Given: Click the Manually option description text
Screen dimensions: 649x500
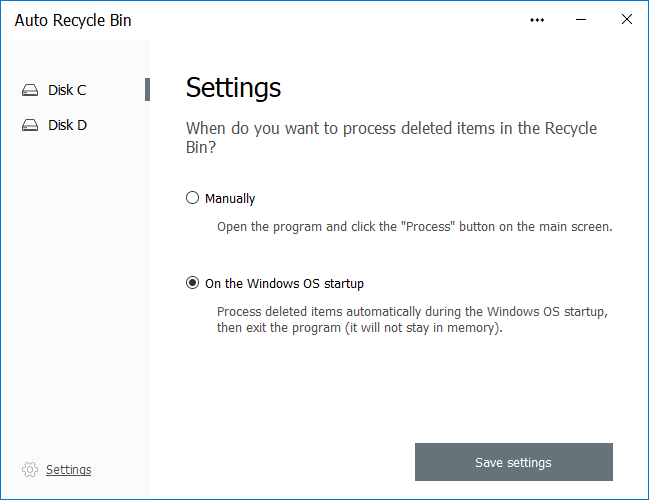Looking at the screenshot, I should click(414, 227).
